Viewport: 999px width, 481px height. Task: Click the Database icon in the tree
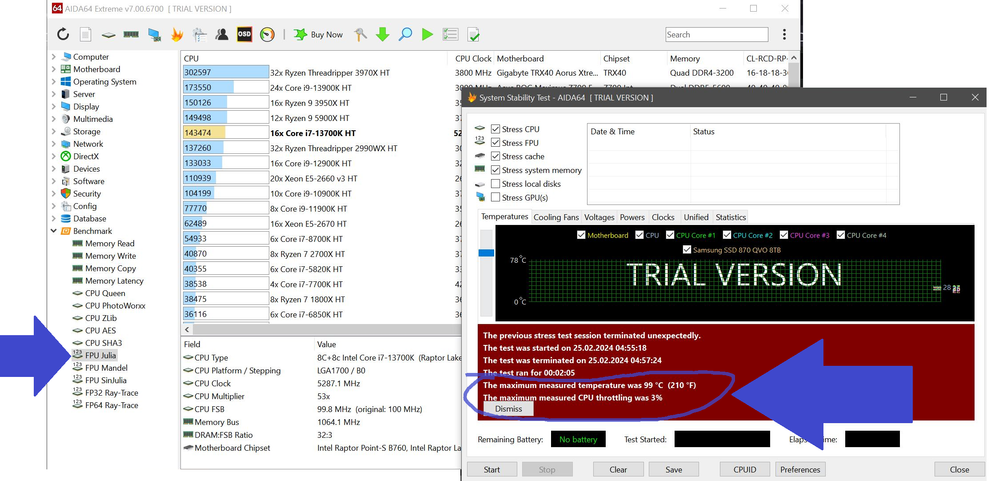pyautogui.click(x=66, y=219)
